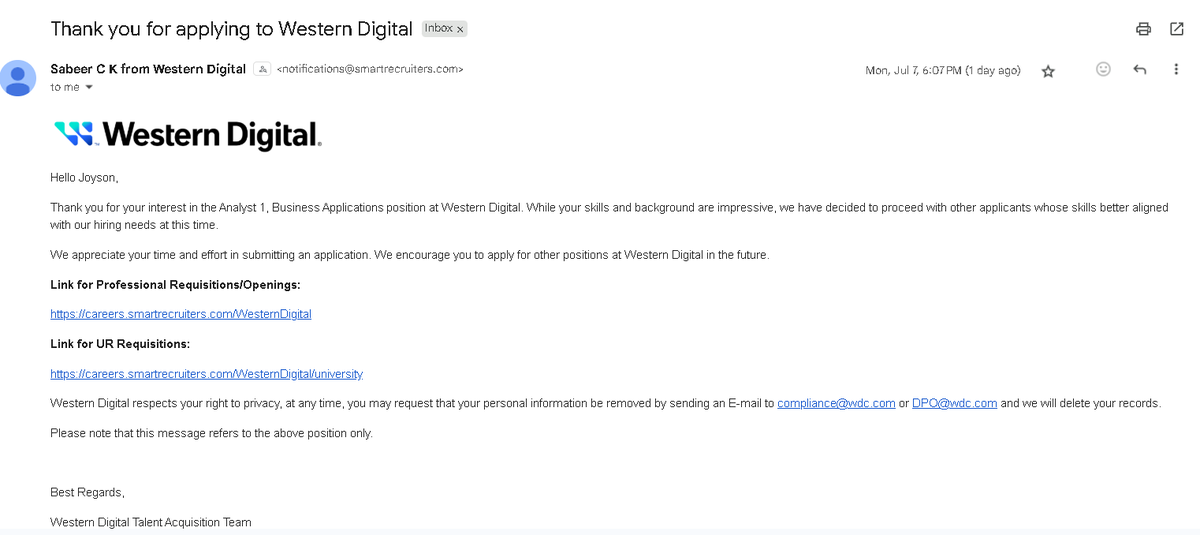The height and width of the screenshot is (535, 1200).
Task: Click the compliance@wdc.com email link
Action: point(836,404)
